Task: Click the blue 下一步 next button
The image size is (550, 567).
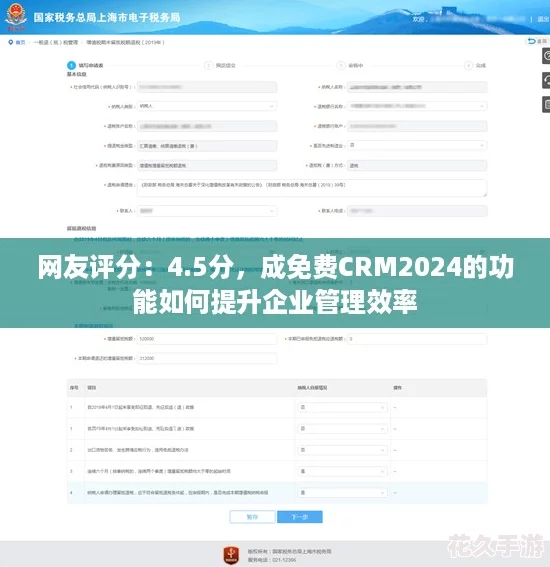Action: click(300, 517)
